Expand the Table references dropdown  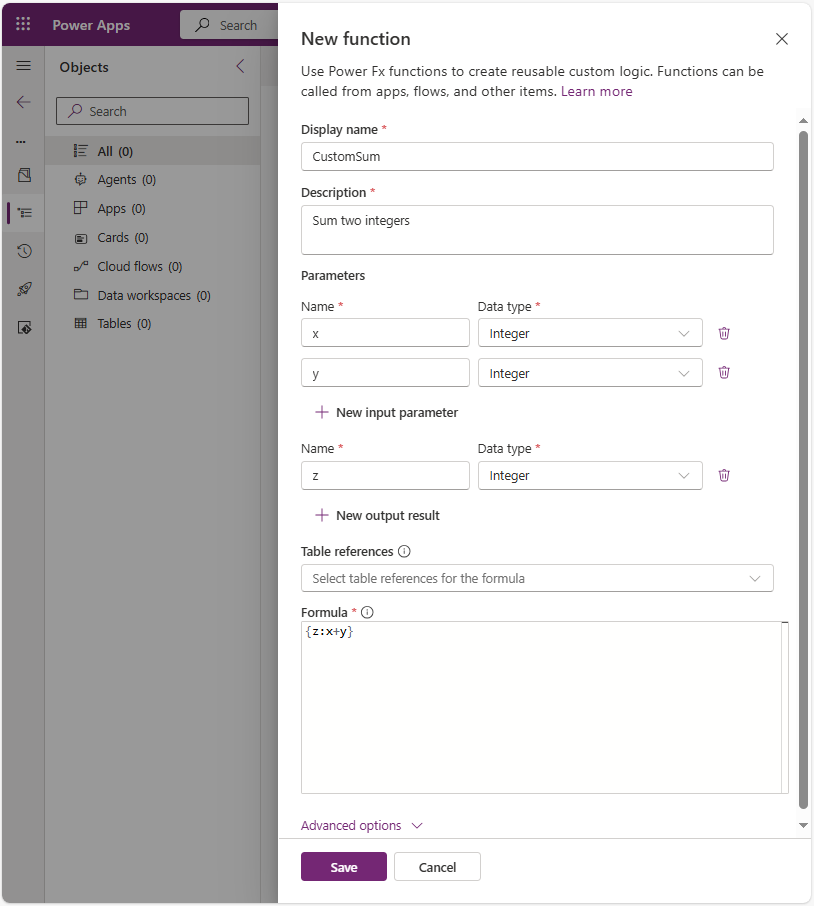coord(537,578)
